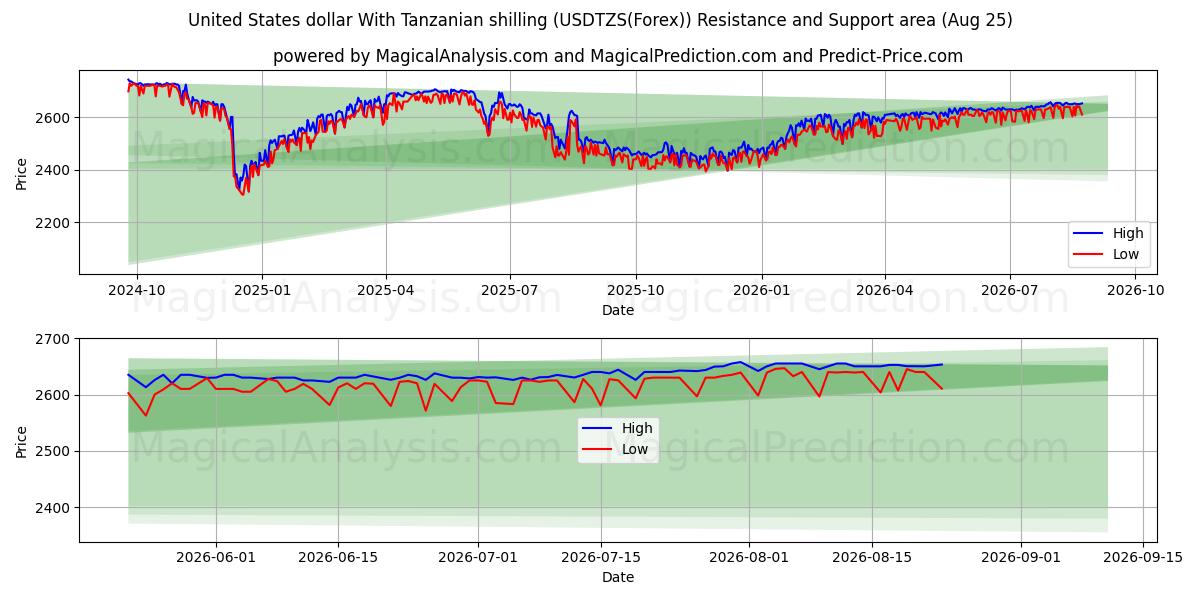Click the 2025-10 date tick label
Image resolution: width=1200 pixels, height=600 pixels.
click(x=636, y=290)
